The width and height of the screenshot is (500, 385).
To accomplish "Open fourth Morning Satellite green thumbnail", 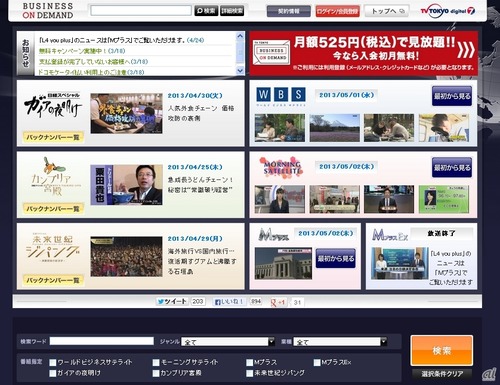I will click(444, 199).
